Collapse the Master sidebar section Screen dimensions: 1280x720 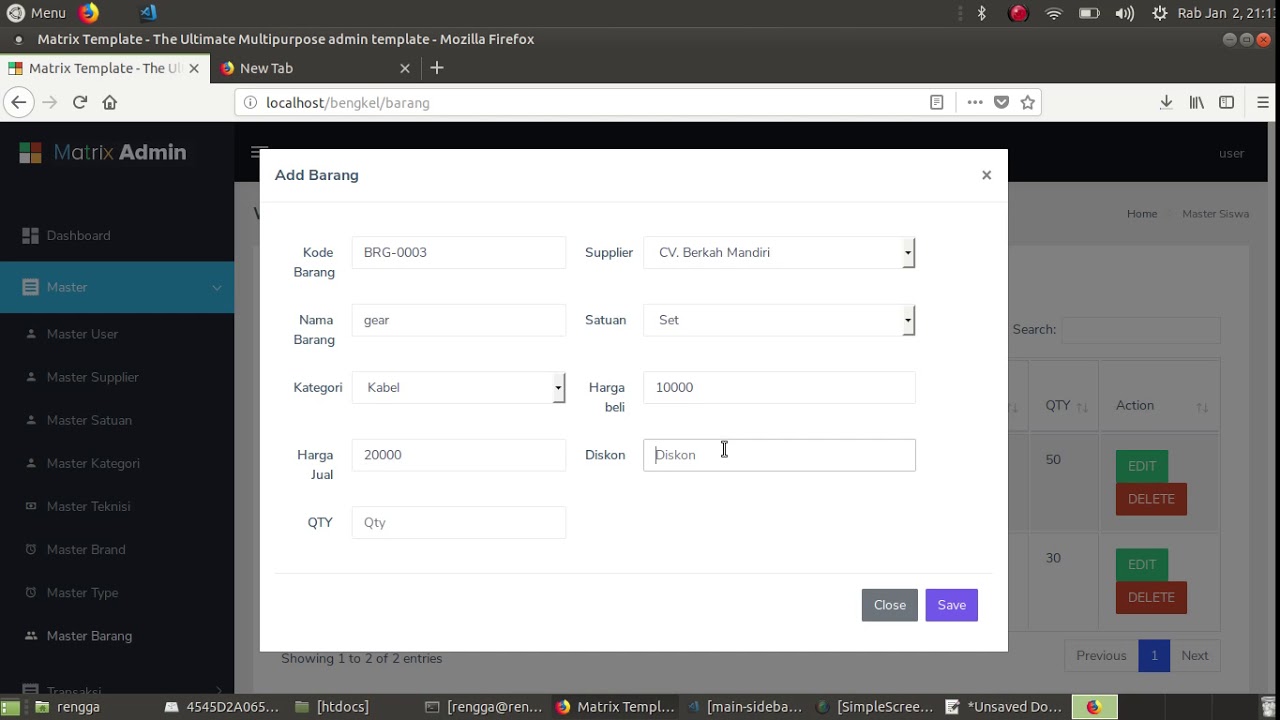click(x=117, y=287)
